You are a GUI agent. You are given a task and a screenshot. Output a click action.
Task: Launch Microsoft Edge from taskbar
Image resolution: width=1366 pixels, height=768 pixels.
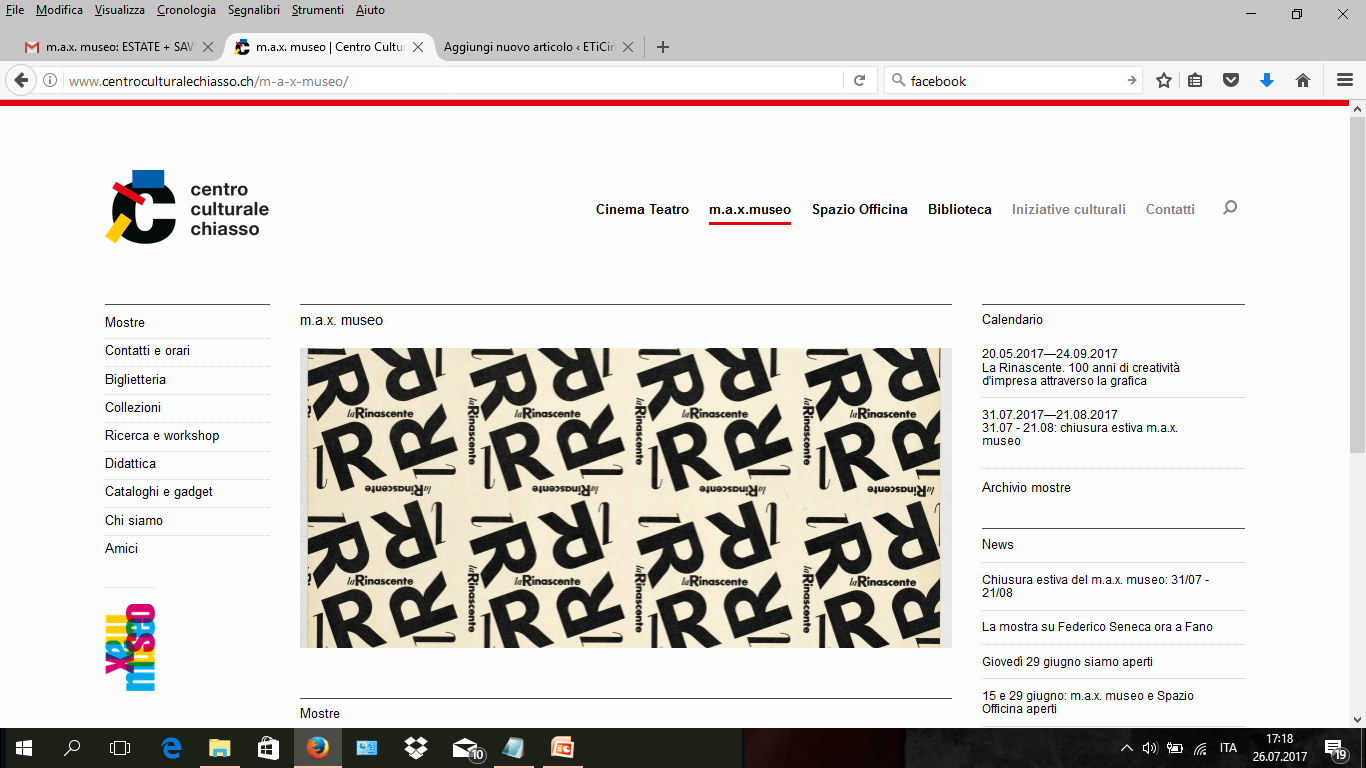171,748
